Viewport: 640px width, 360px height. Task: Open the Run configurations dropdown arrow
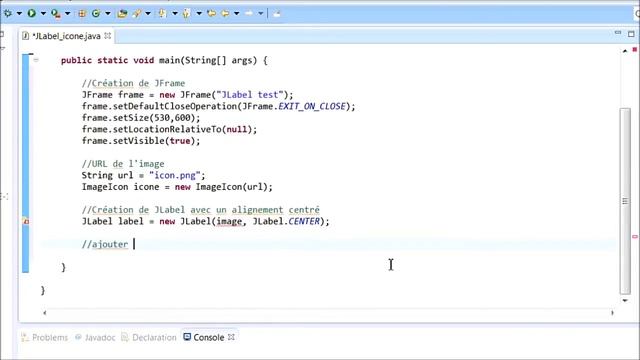pyautogui.click(x=43, y=13)
